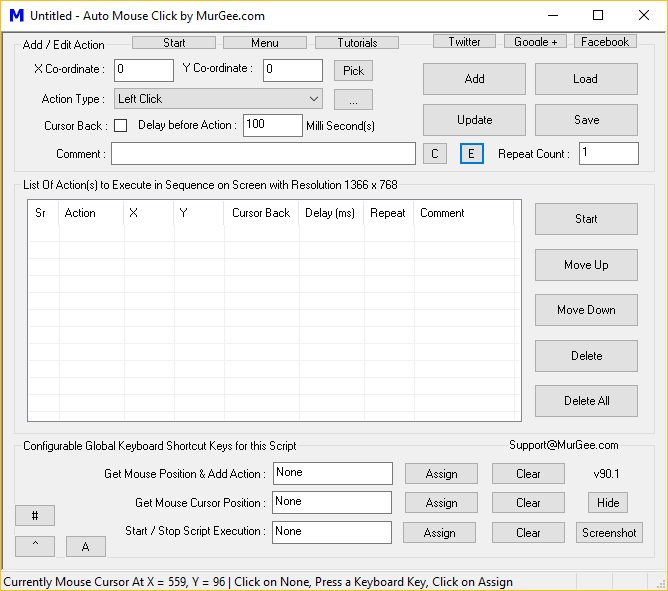
Task: Click the Get Mouse Cursor Position shortcut field
Action: 332,502
